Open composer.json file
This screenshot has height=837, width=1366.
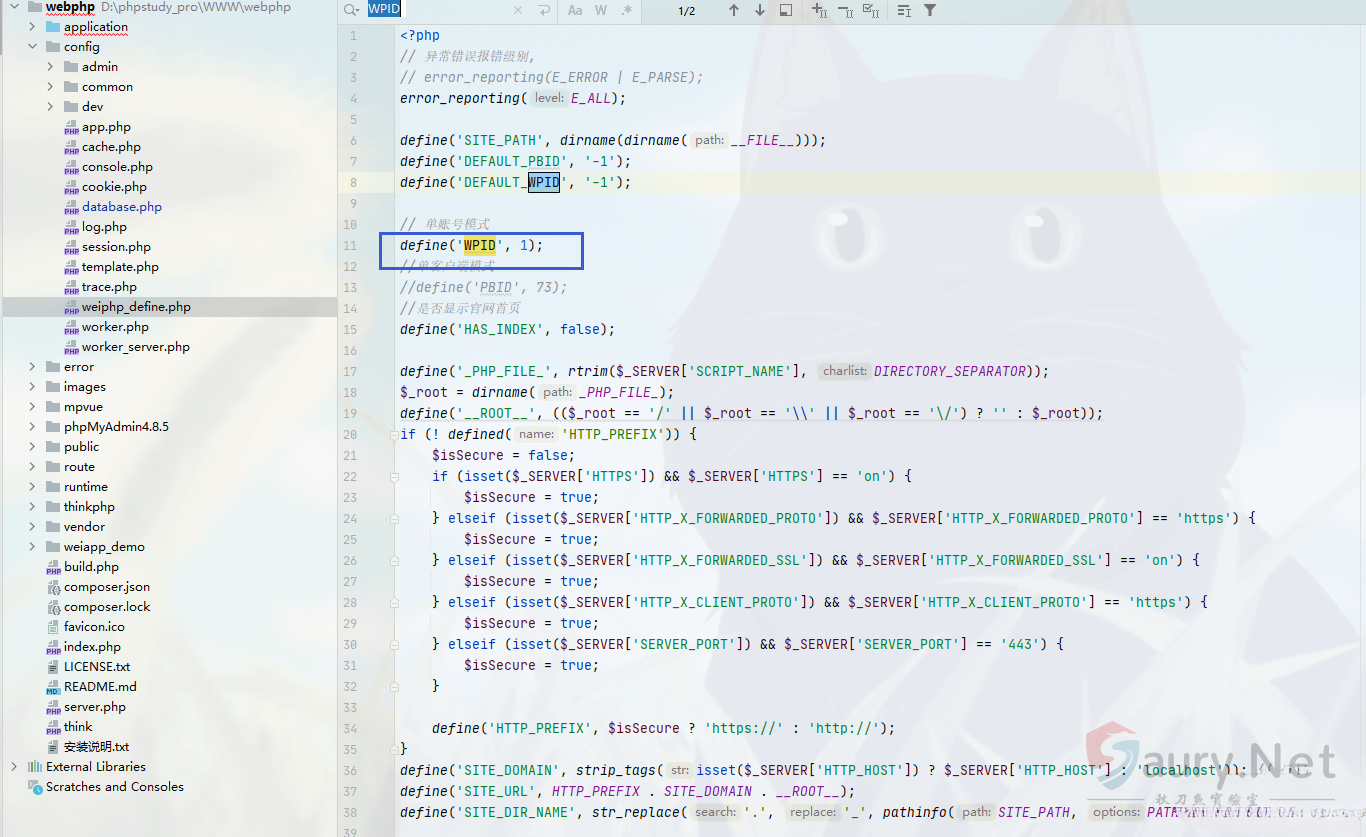tap(106, 587)
